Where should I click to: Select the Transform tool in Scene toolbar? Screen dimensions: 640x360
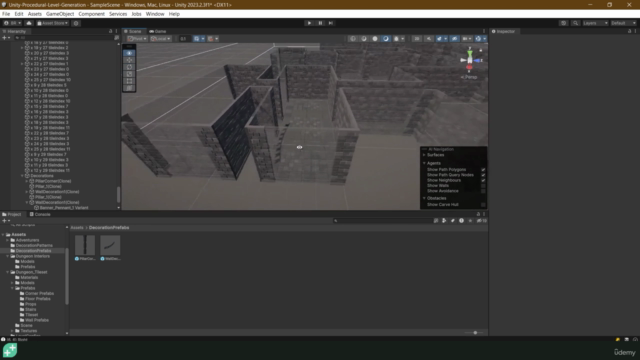click(x=129, y=88)
